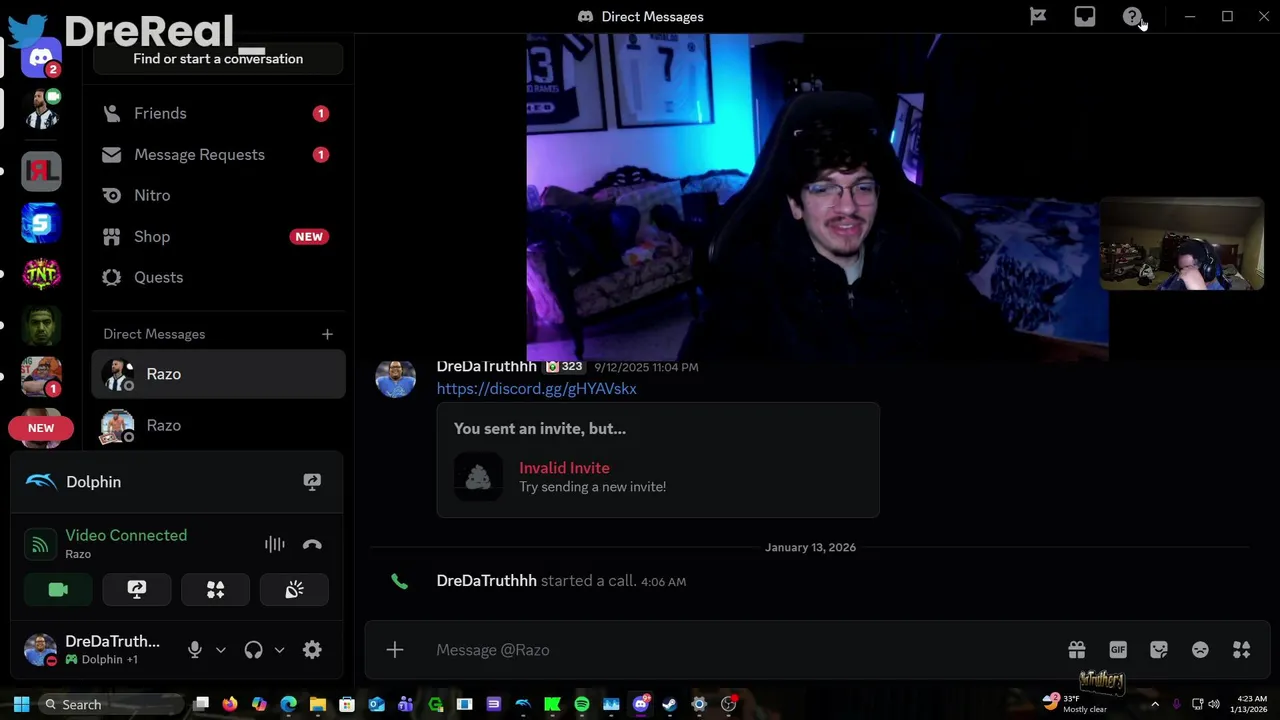This screenshot has height=720, width=1280.
Task: Open the Soundboard button
Action: click(x=294, y=590)
